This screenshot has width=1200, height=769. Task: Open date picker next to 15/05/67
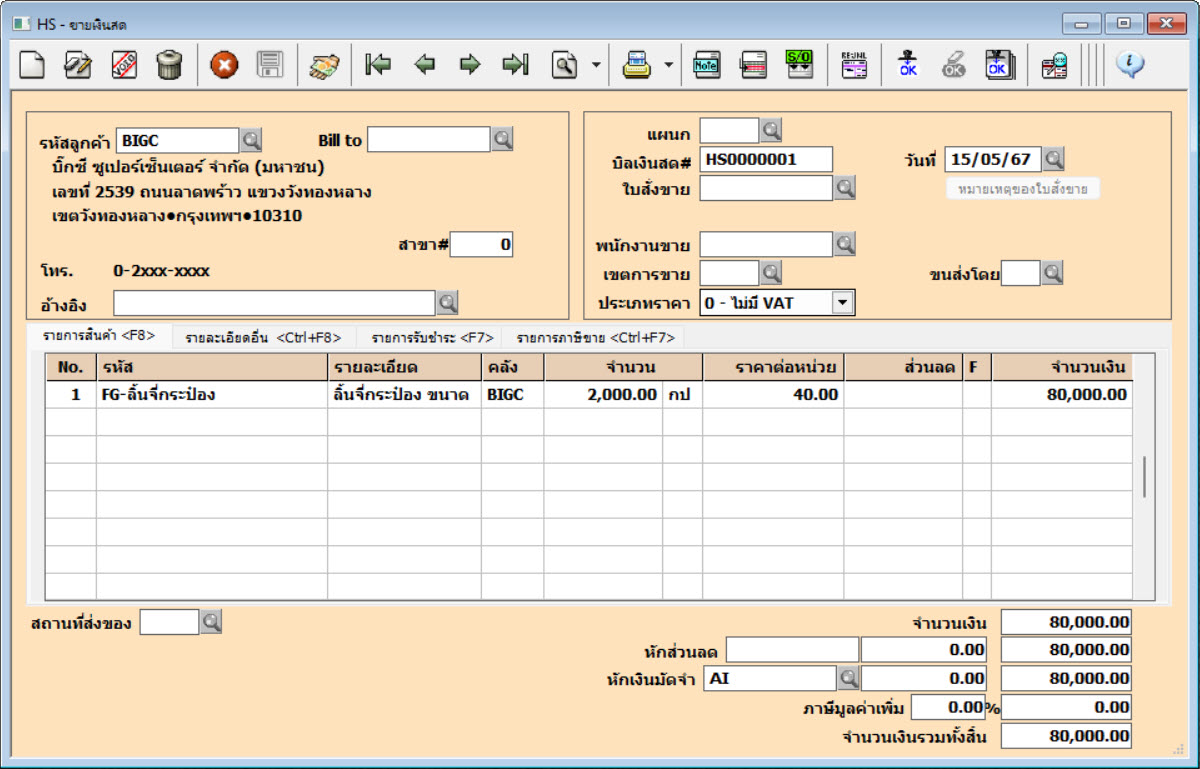click(x=1054, y=159)
